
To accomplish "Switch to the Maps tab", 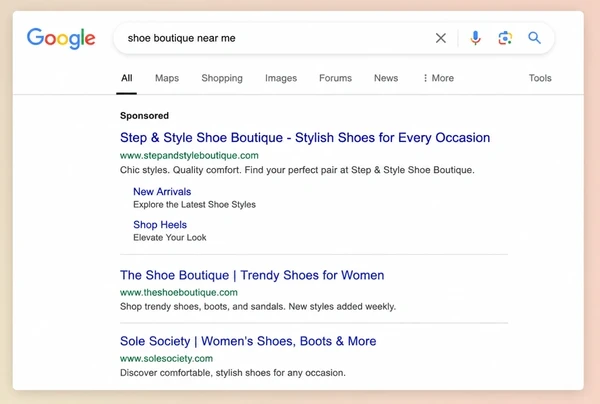I will pyautogui.click(x=167, y=78).
